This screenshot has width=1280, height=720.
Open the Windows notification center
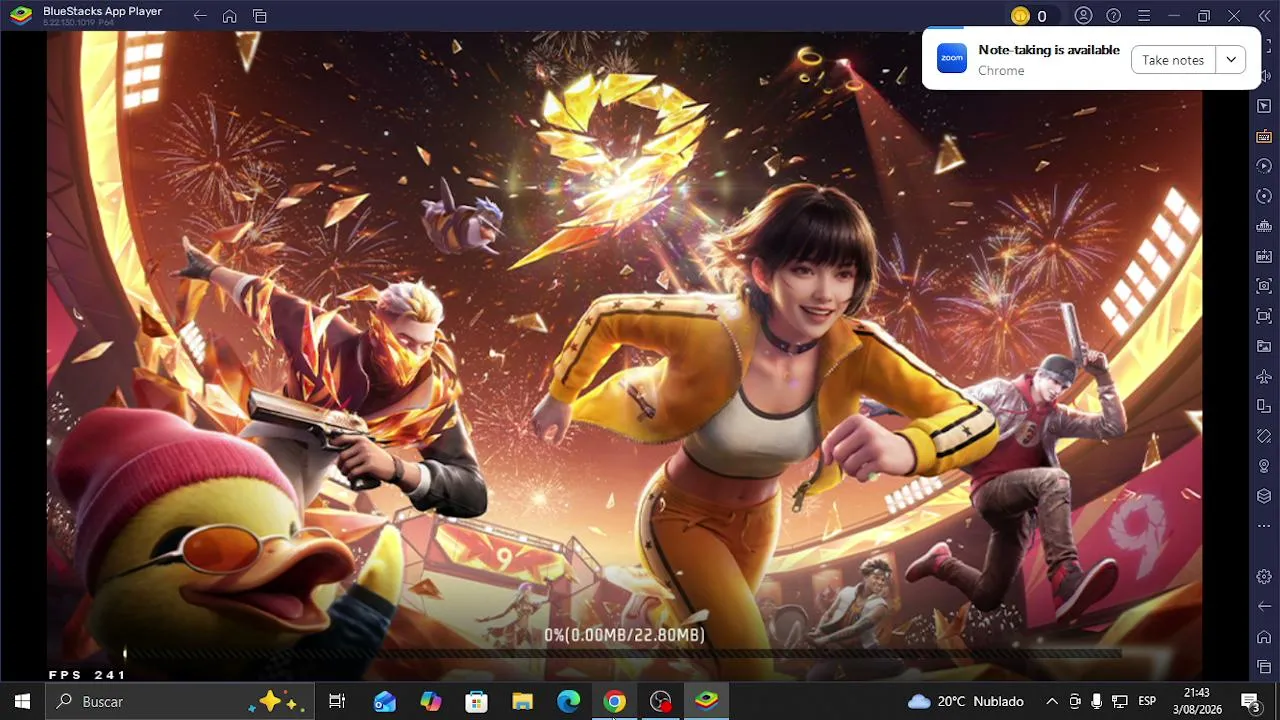(1250, 702)
